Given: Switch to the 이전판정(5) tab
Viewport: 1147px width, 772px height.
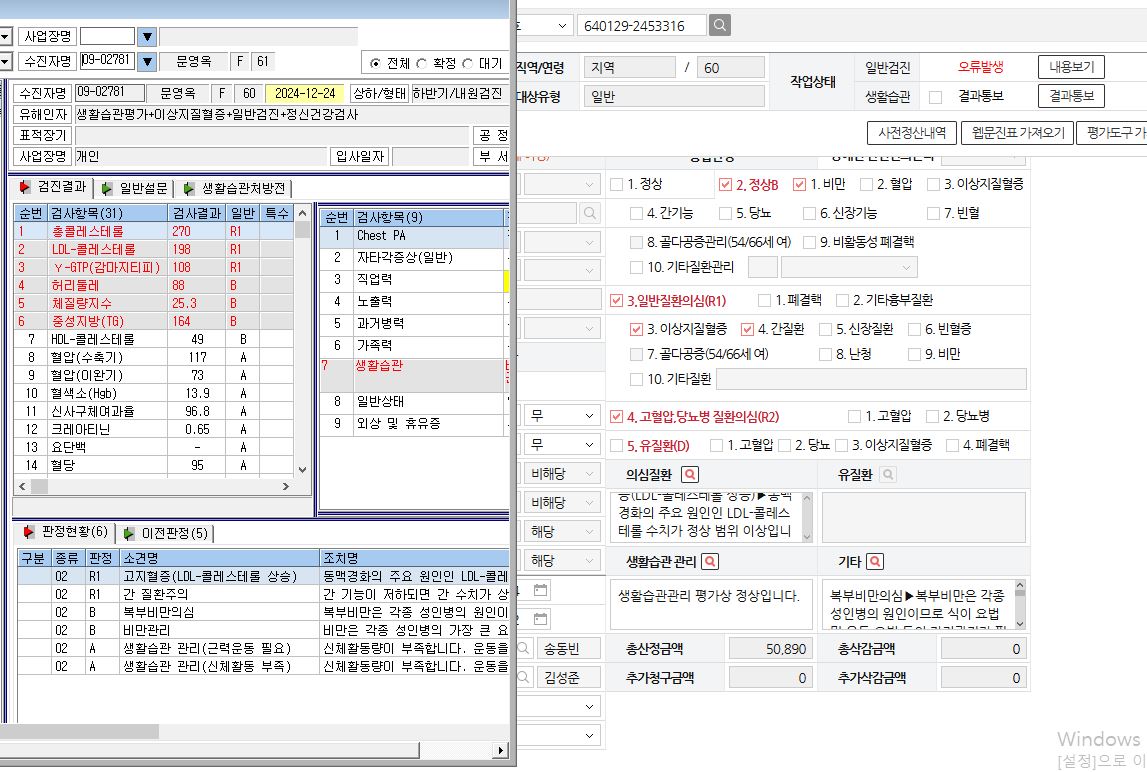Looking at the screenshot, I should click(x=168, y=533).
